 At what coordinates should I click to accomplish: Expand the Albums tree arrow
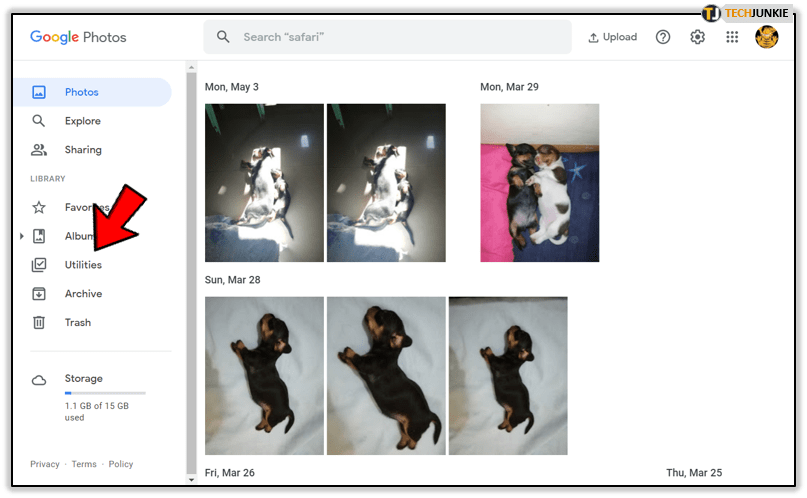point(22,237)
